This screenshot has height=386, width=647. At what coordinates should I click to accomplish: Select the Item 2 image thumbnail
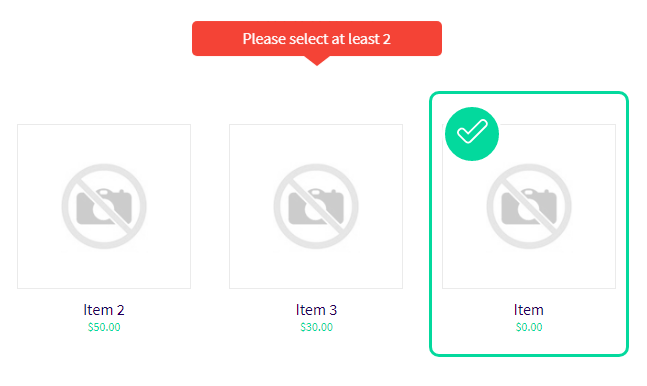(x=104, y=206)
